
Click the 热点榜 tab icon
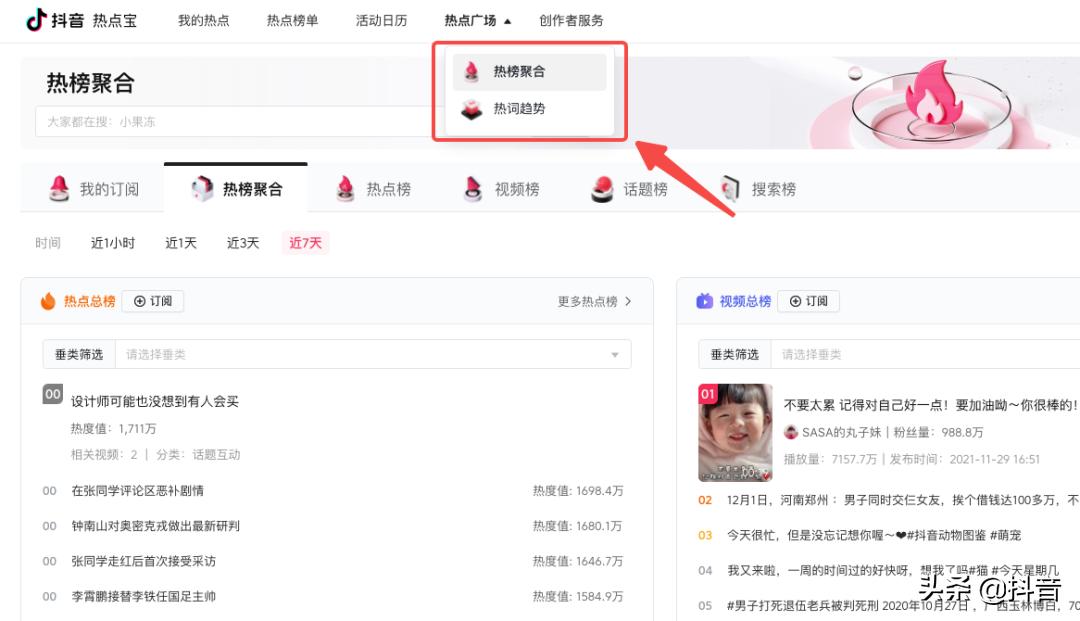tap(347, 187)
